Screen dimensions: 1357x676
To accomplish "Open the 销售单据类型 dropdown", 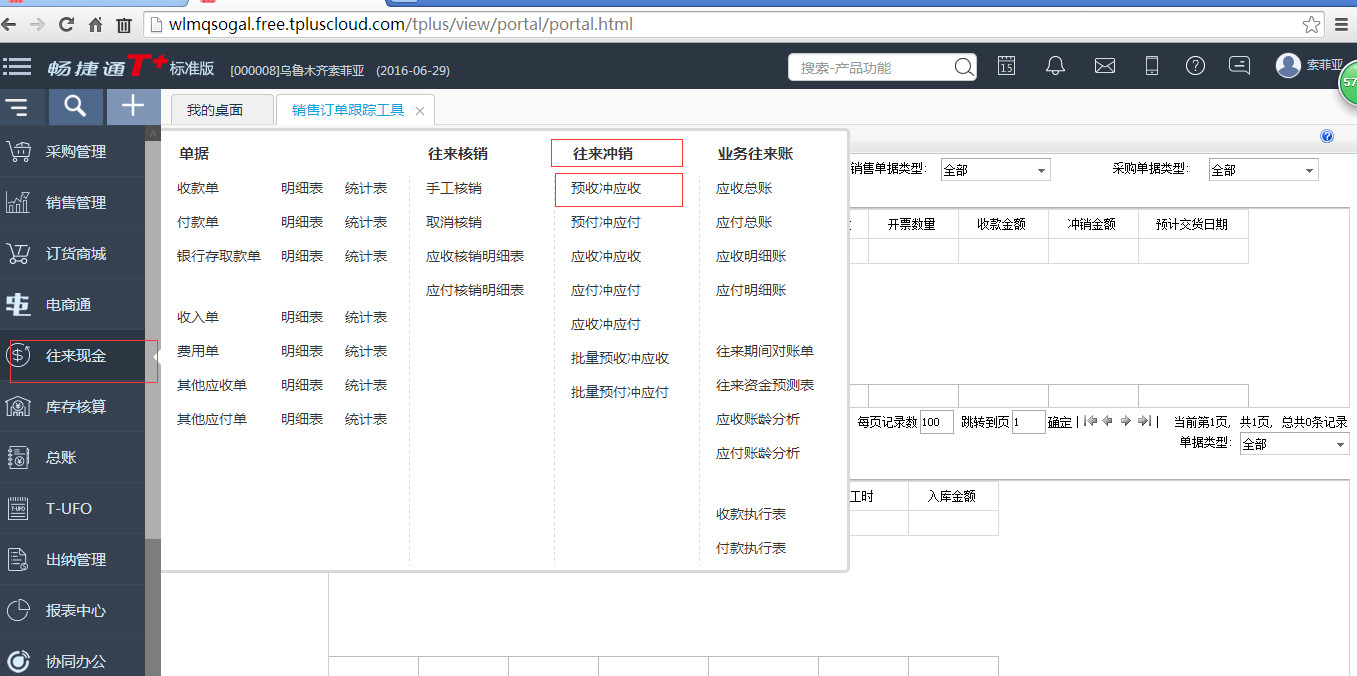I will point(995,170).
